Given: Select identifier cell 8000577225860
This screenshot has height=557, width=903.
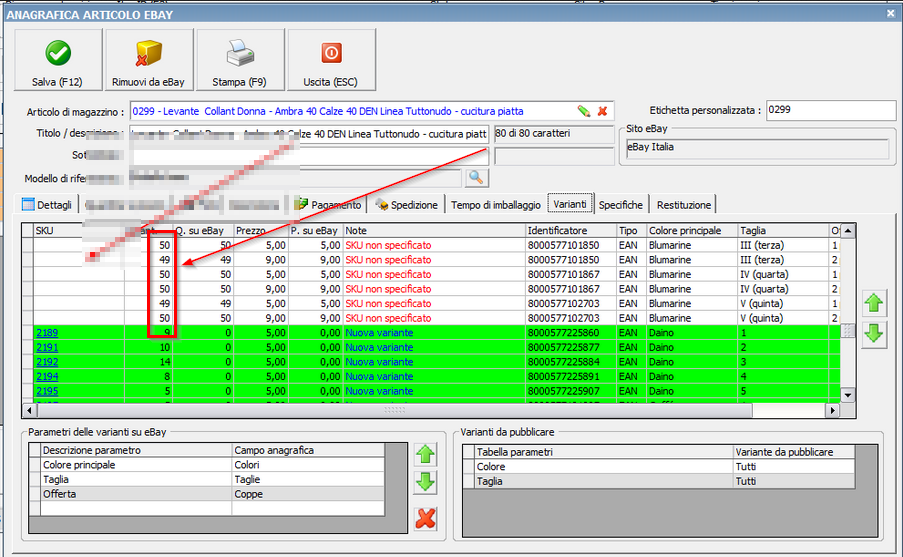Looking at the screenshot, I should point(571,332).
